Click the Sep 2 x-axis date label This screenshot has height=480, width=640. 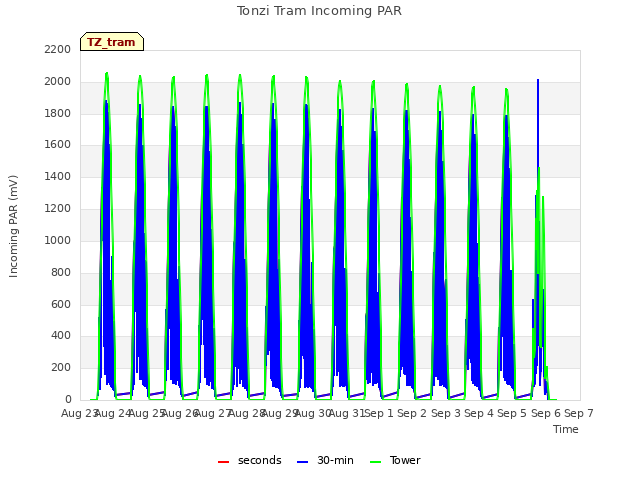(412, 413)
